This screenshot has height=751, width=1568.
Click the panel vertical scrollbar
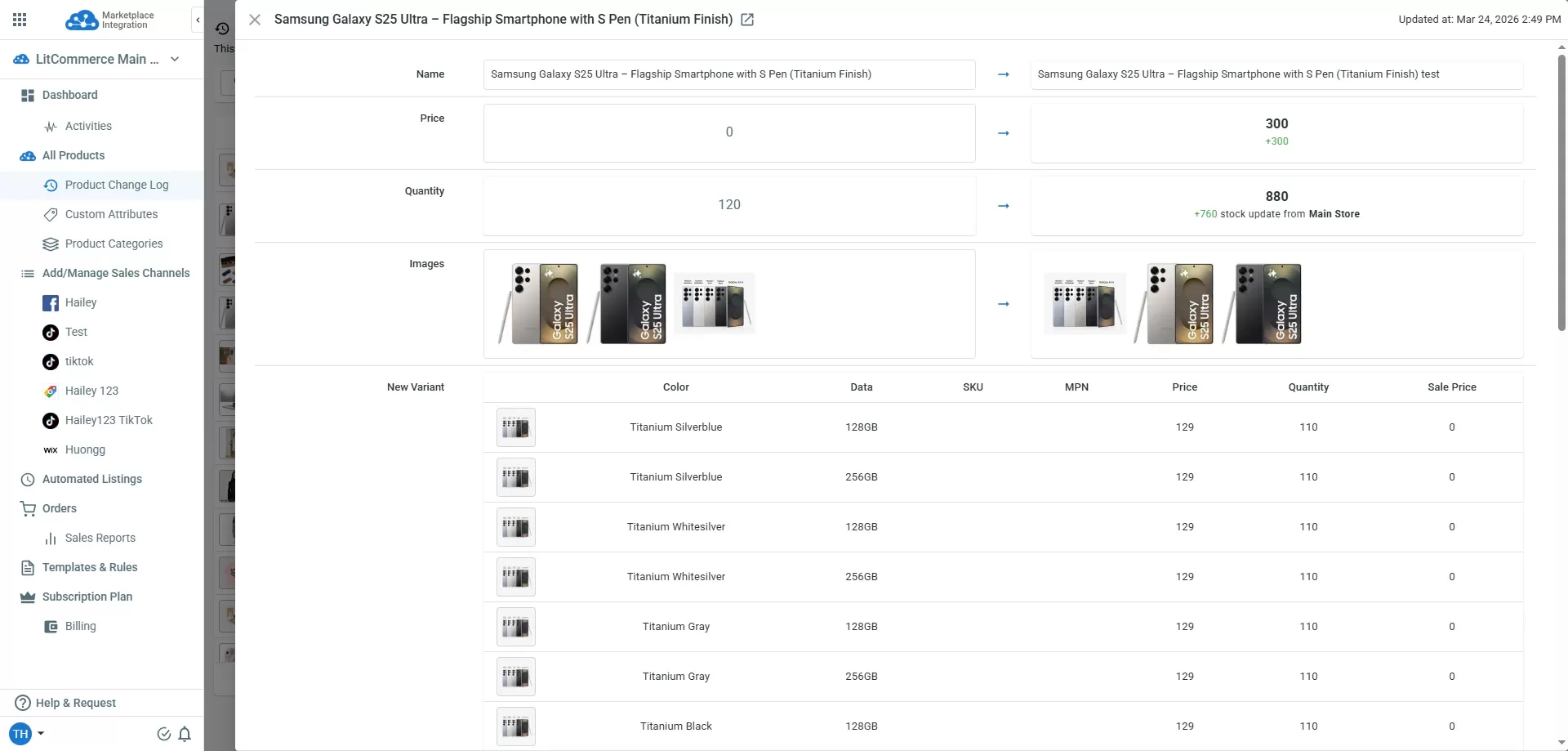pos(1561,193)
